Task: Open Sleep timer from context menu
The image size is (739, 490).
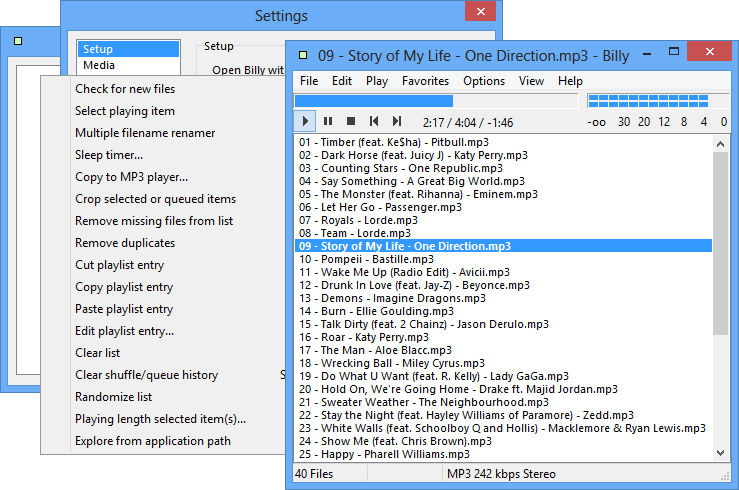Action: coord(109,155)
